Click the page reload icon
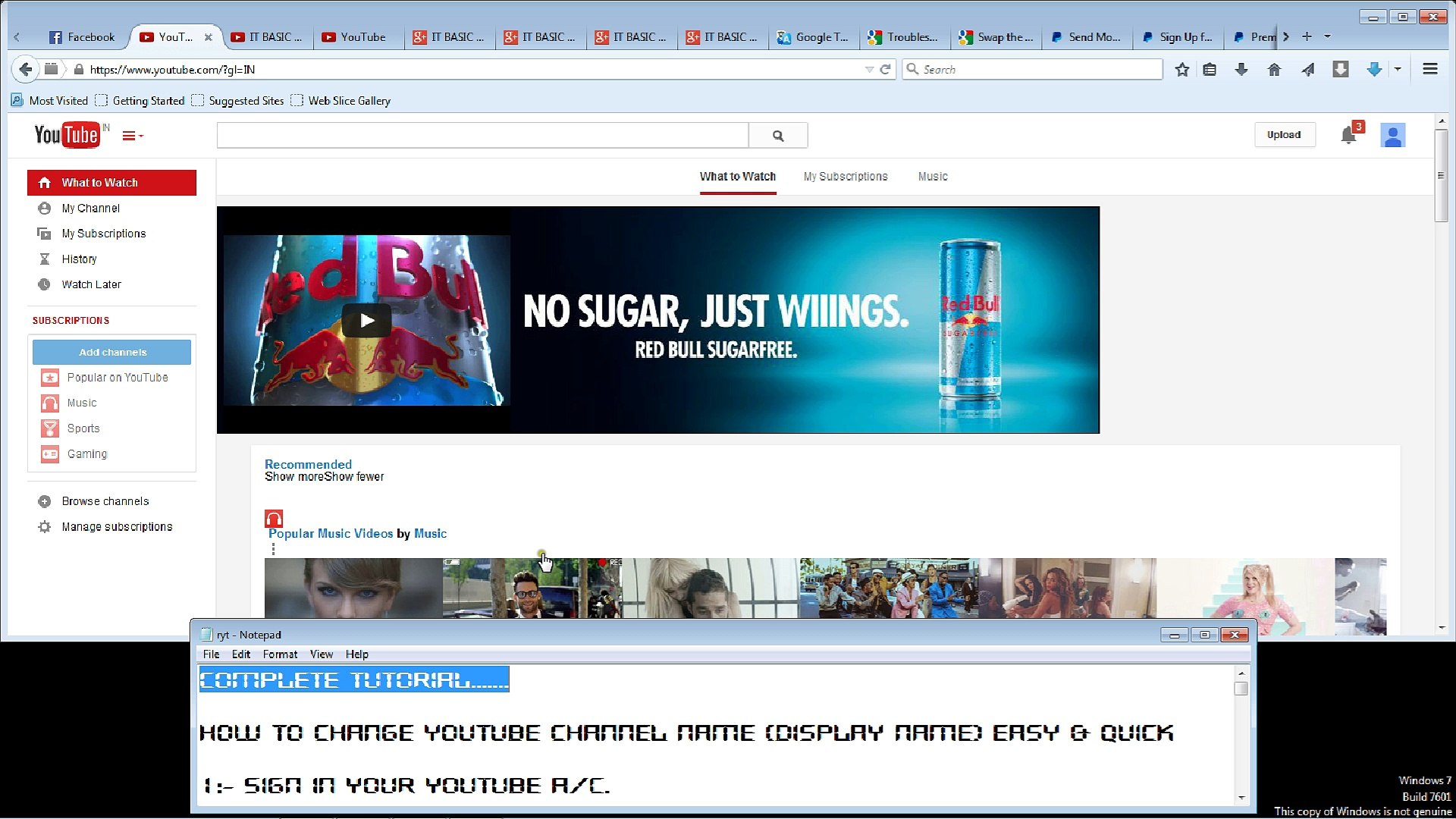The image size is (1456, 819). pyautogui.click(x=886, y=69)
